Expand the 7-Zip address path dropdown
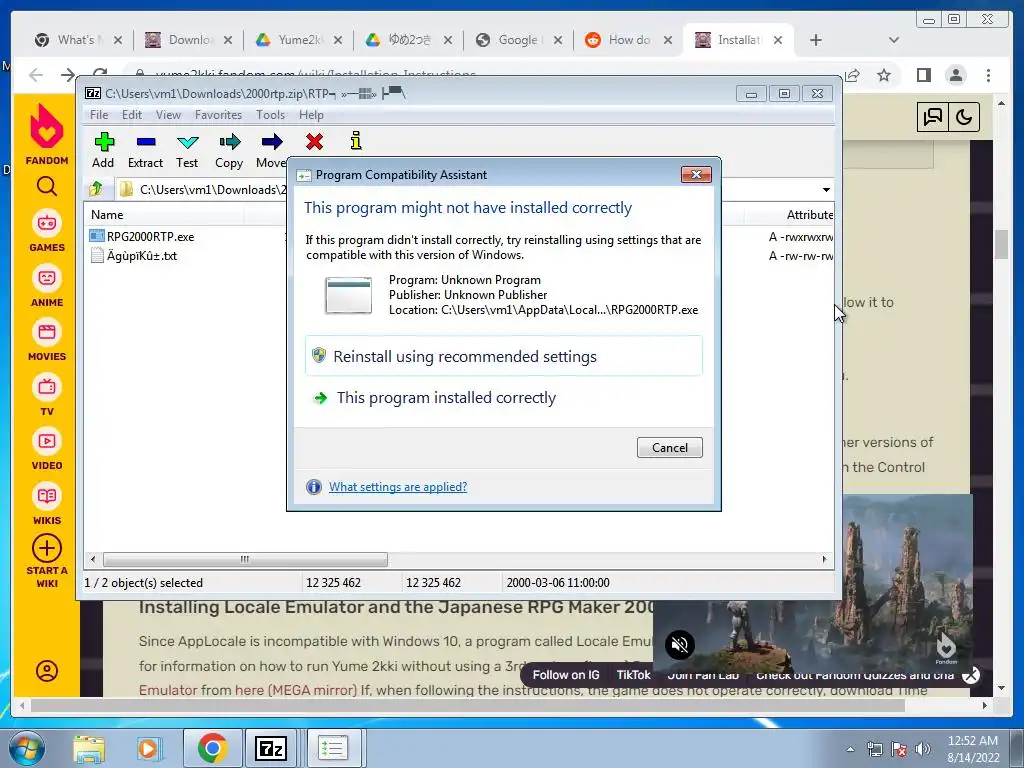The height and width of the screenshot is (768, 1024). point(826,190)
